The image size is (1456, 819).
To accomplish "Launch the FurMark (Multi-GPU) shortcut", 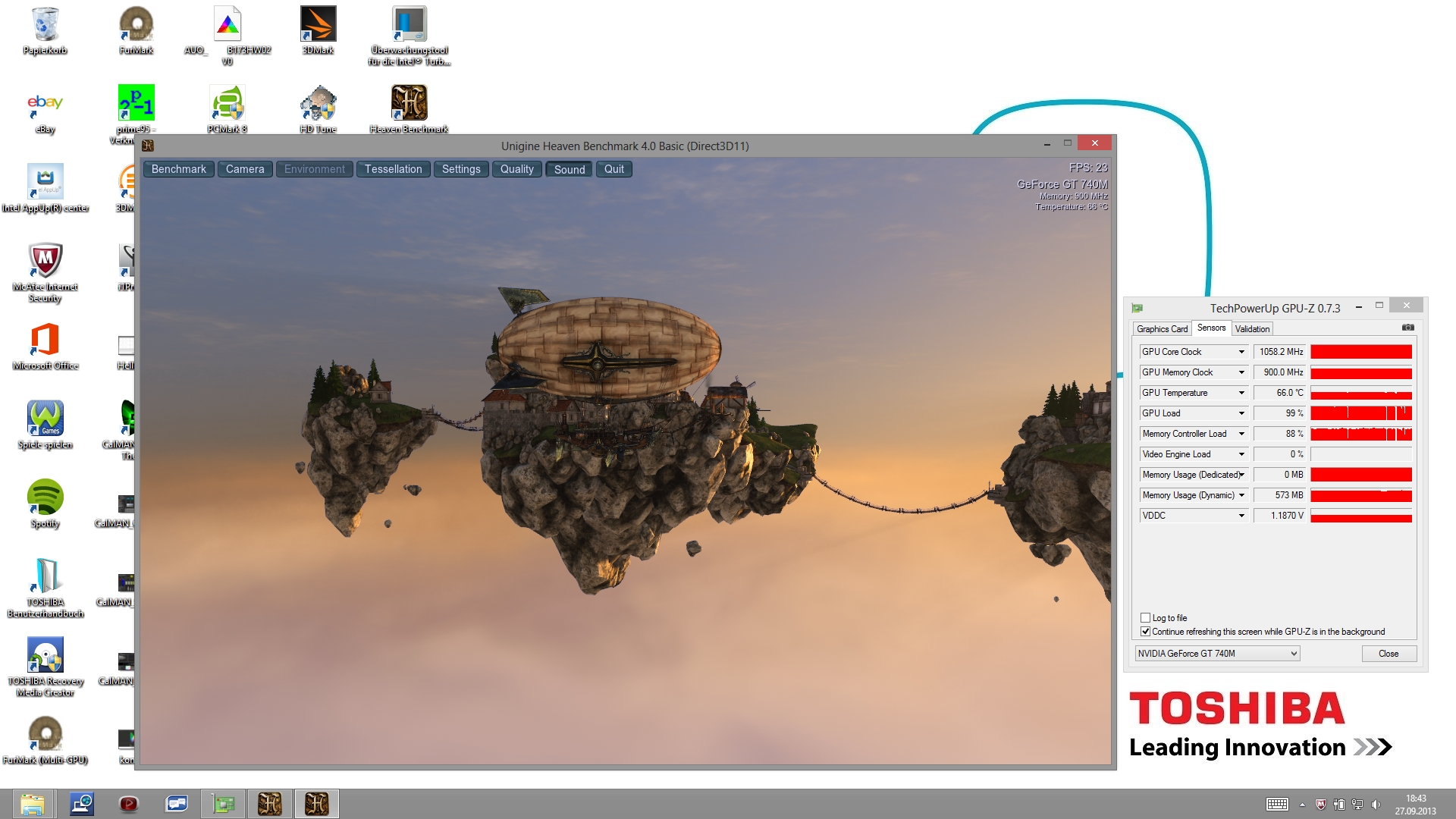I will (x=45, y=740).
